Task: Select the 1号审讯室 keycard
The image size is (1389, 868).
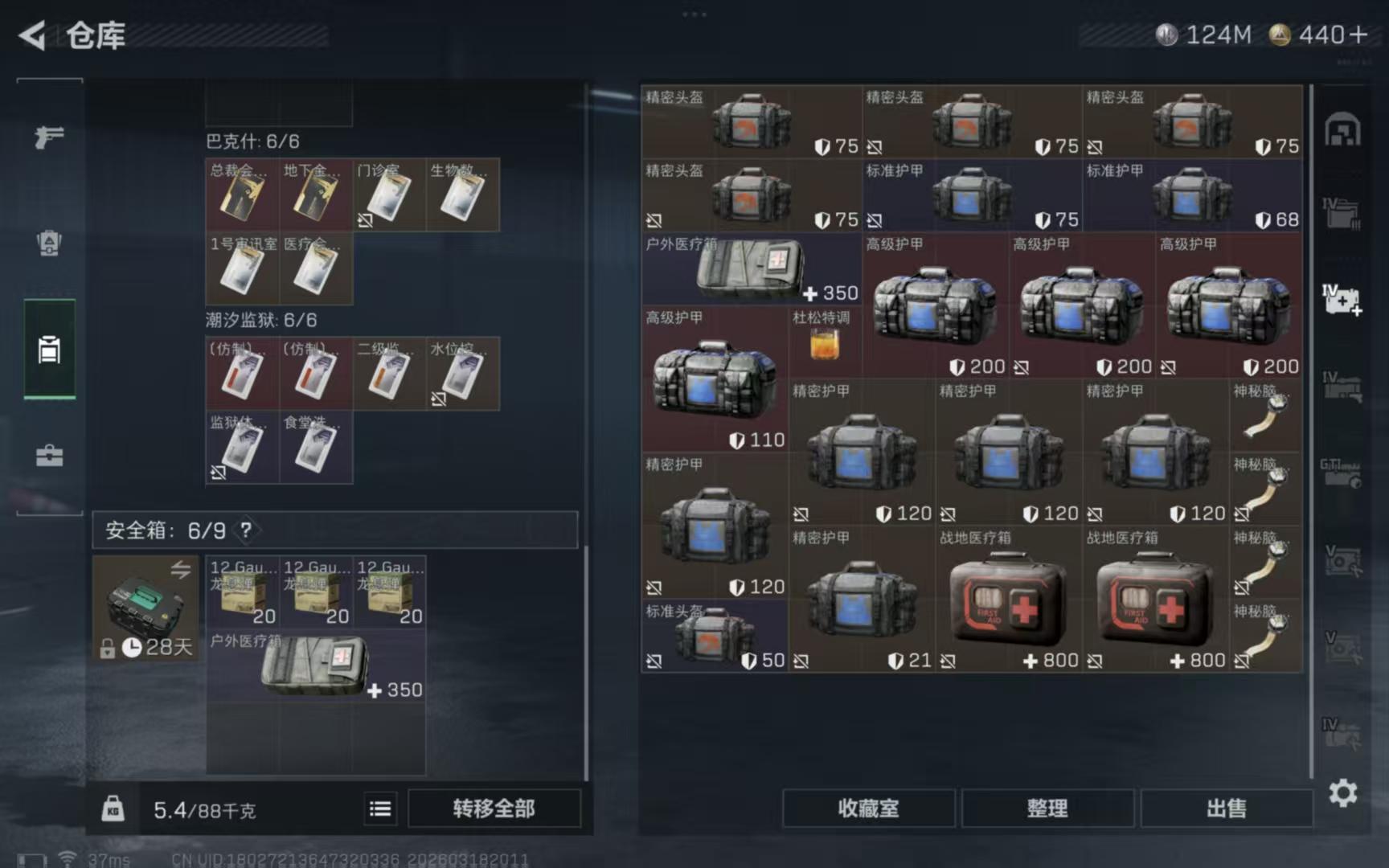Action: pyautogui.click(x=243, y=268)
